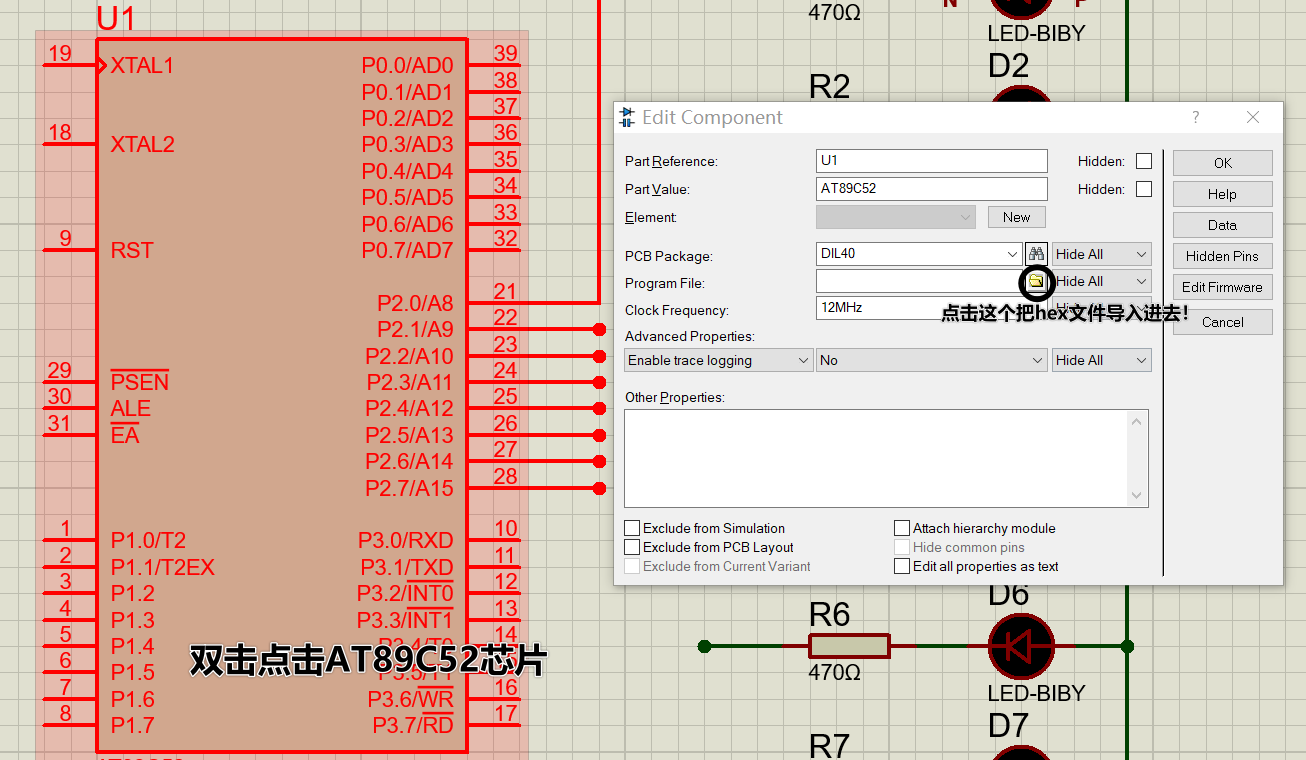This screenshot has height=760, width=1306.
Task: Click the RST pin label on U1
Action: tap(132, 250)
